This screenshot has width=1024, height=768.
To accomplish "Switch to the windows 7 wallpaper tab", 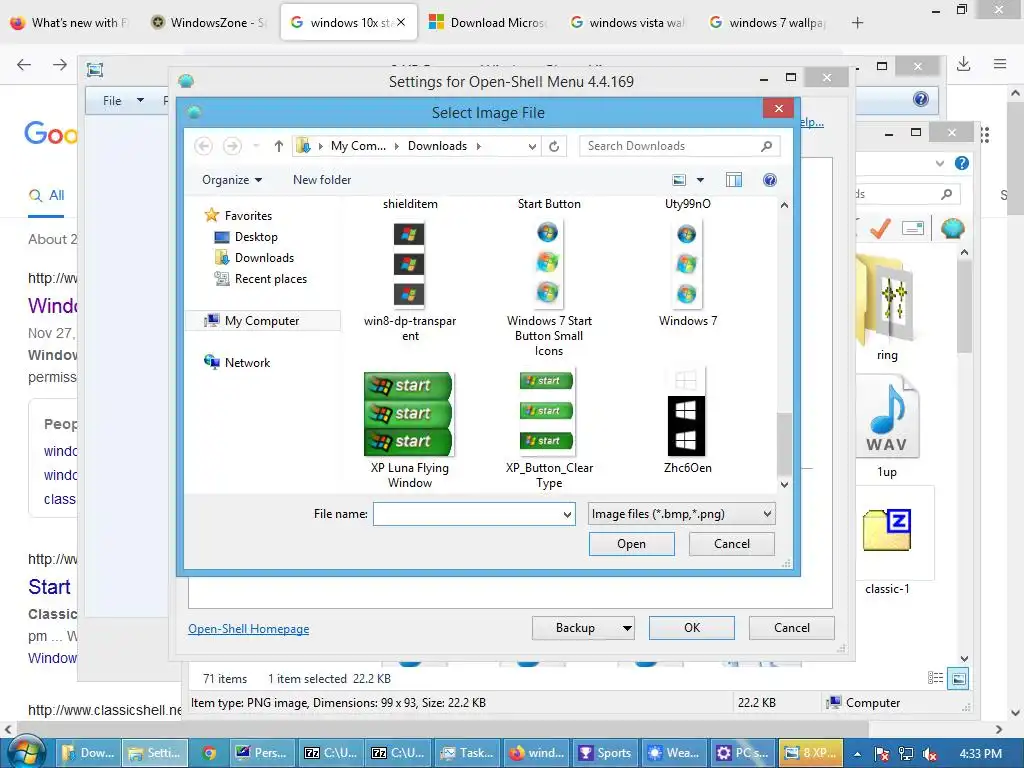I will pos(769,22).
